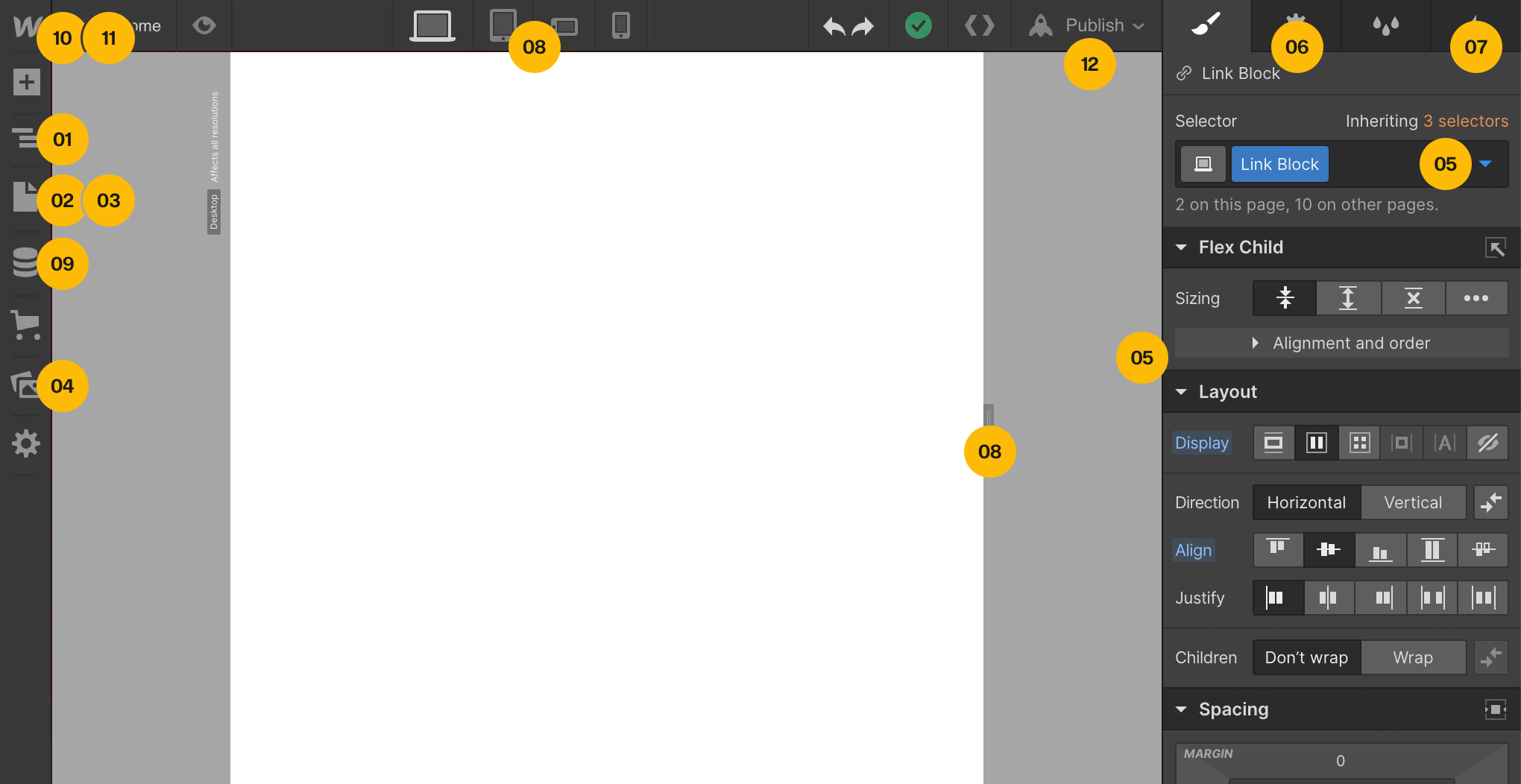Open the selector dropdown arrow

pos(1485,164)
